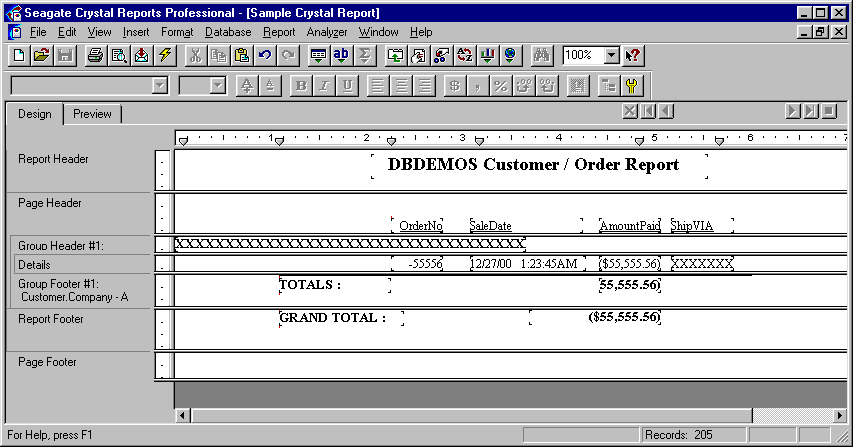Go to next page arrow button

click(793, 111)
